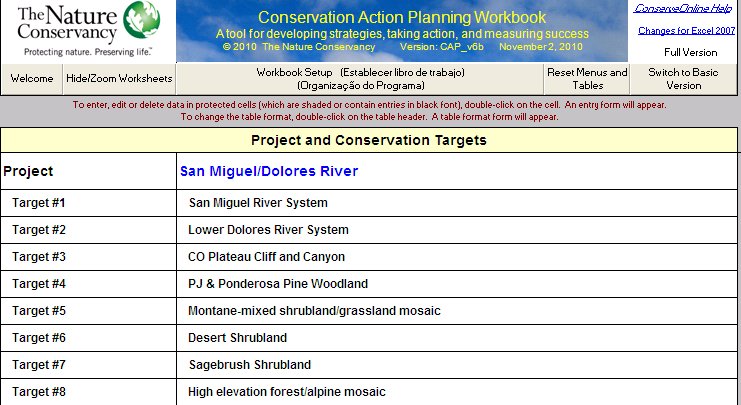Open the Welcome button

click(32, 79)
